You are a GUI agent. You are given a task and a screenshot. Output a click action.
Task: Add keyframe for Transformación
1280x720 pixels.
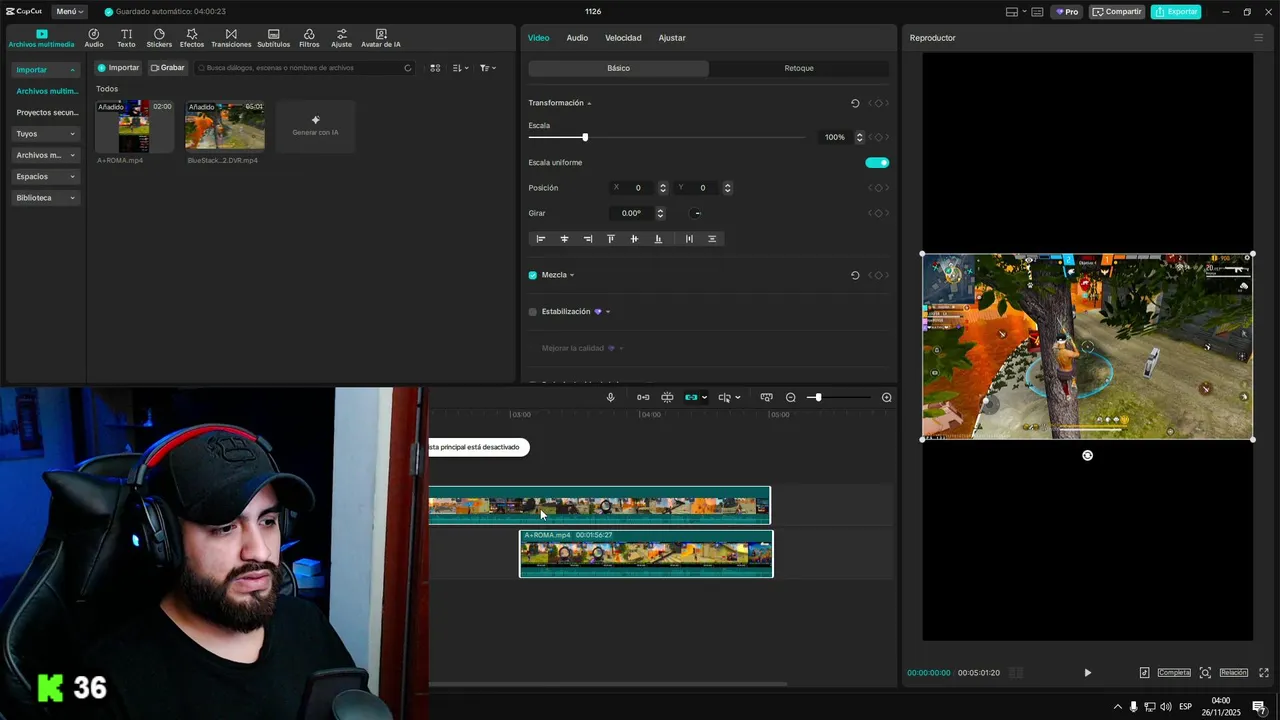[878, 103]
